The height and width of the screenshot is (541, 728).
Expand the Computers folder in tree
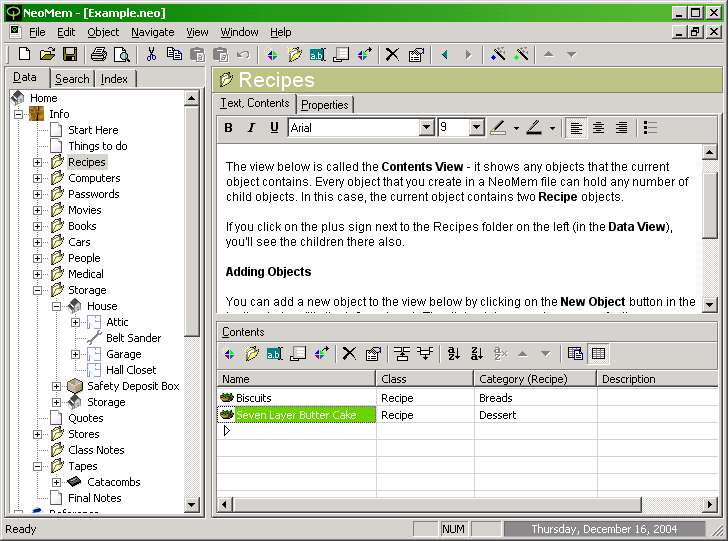click(38, 178)
